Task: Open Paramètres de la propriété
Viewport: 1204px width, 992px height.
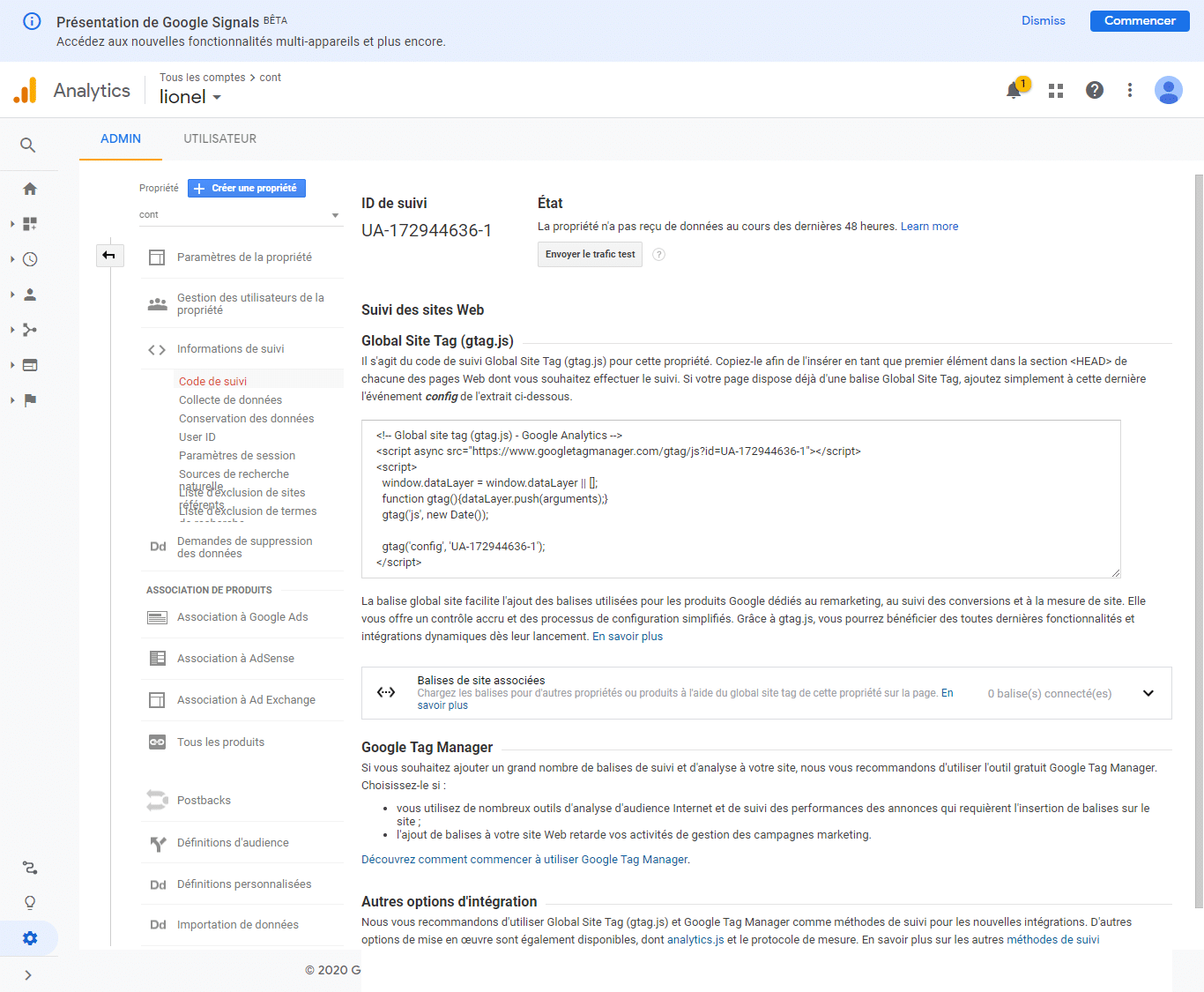Action: pos(242,257)
